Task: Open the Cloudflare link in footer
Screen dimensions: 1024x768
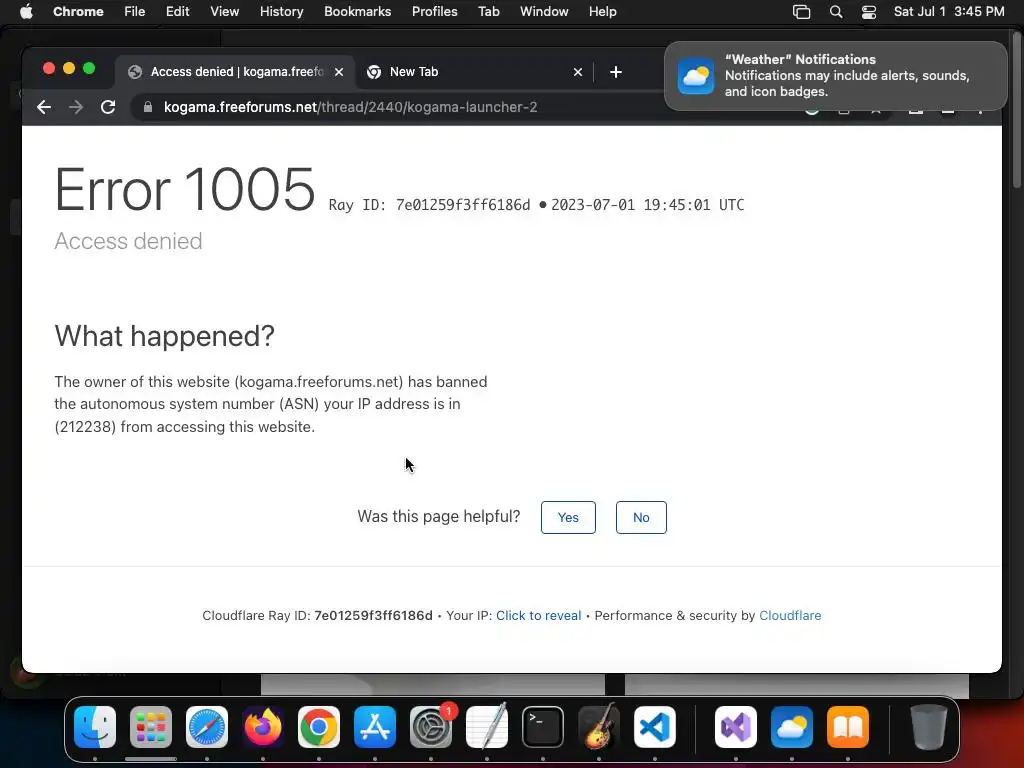Action: pos(790,615)
